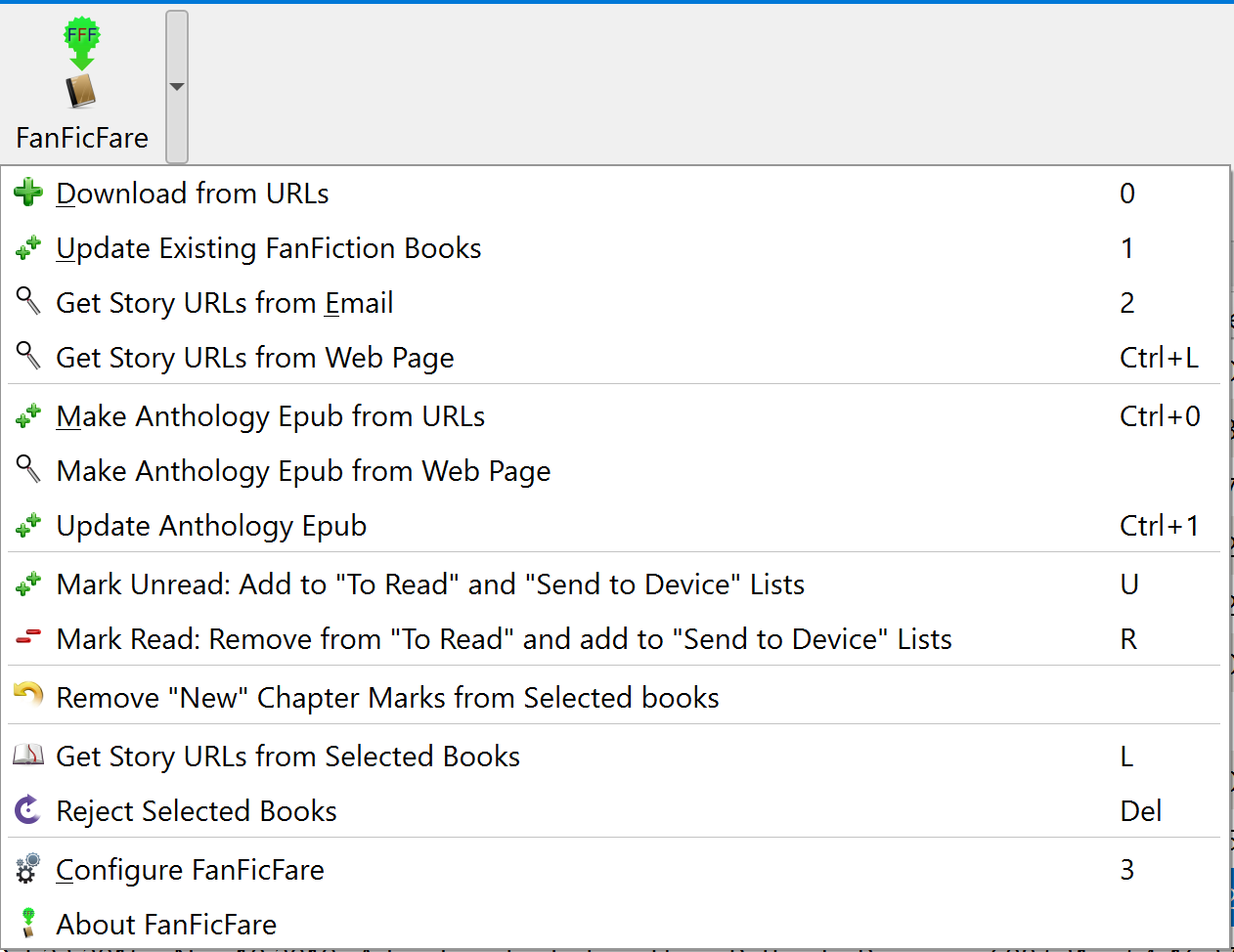Click magnifier icon beside Get Story URLs from Email
Screen dimensions: 1234x952
pyautogui.click(x=28, y=301)
